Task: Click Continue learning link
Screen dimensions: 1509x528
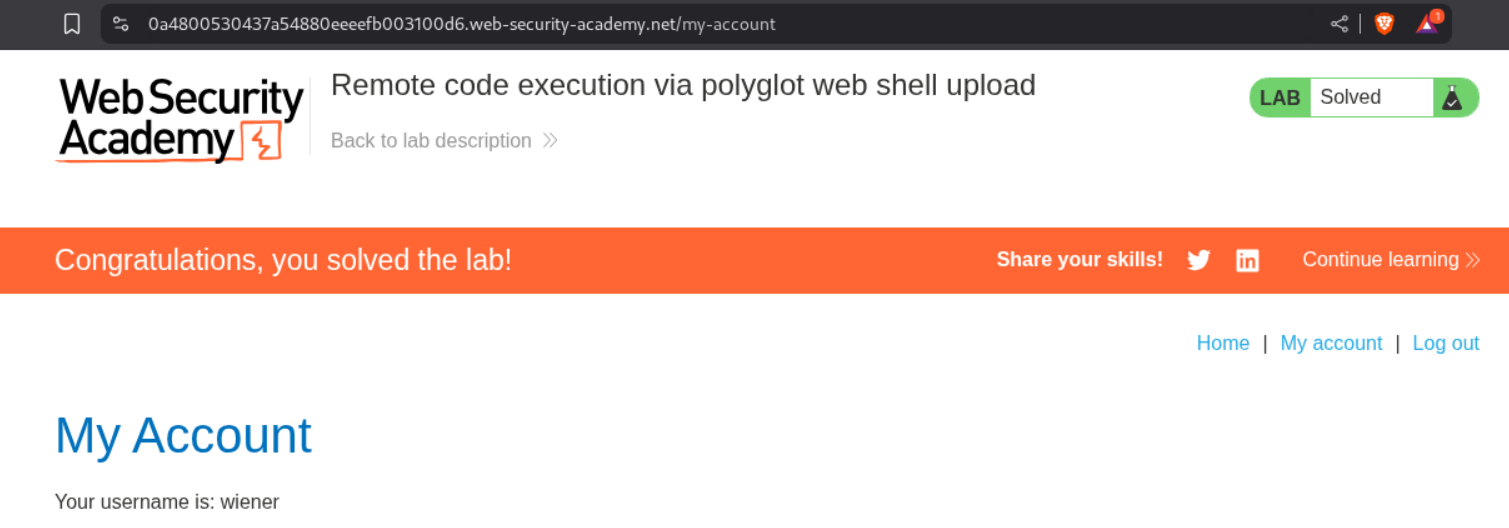Action: 1380,260
